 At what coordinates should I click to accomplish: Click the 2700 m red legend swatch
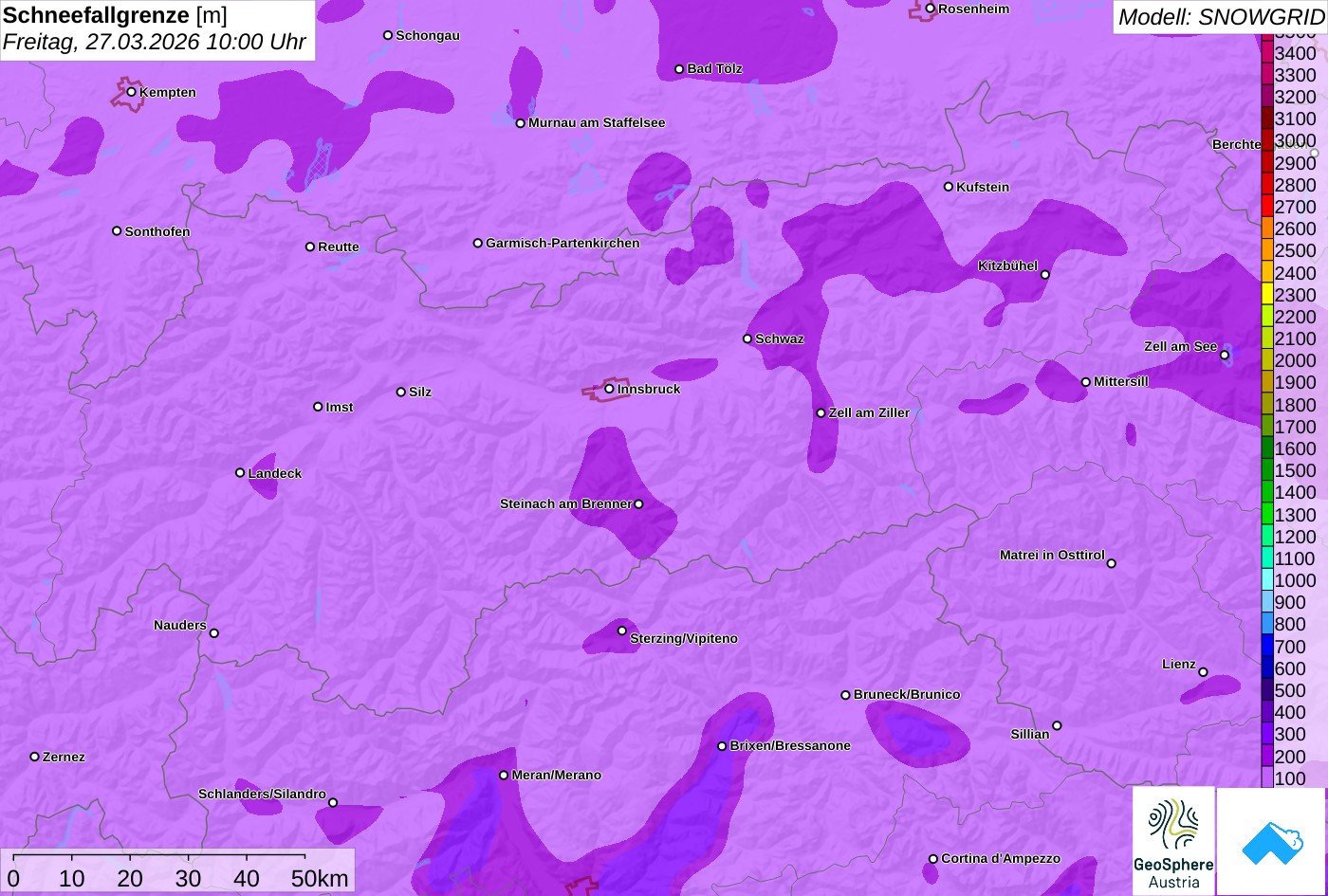[1267, 206]
